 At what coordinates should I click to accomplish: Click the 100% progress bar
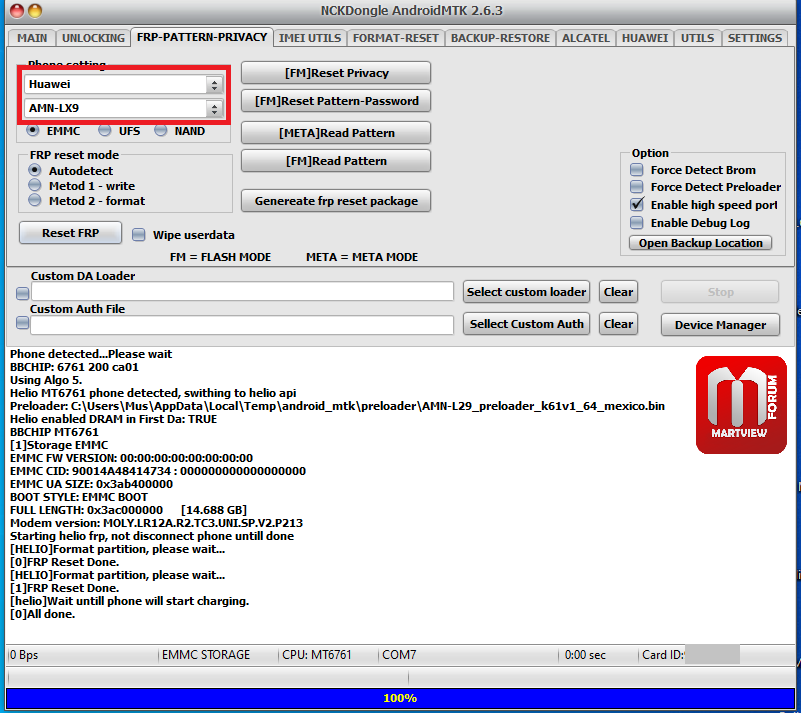(x=400, y=698)
